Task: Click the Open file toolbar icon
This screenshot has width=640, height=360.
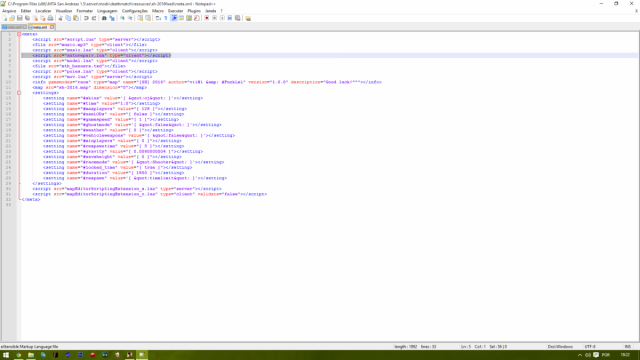Action: coord(12,18)
